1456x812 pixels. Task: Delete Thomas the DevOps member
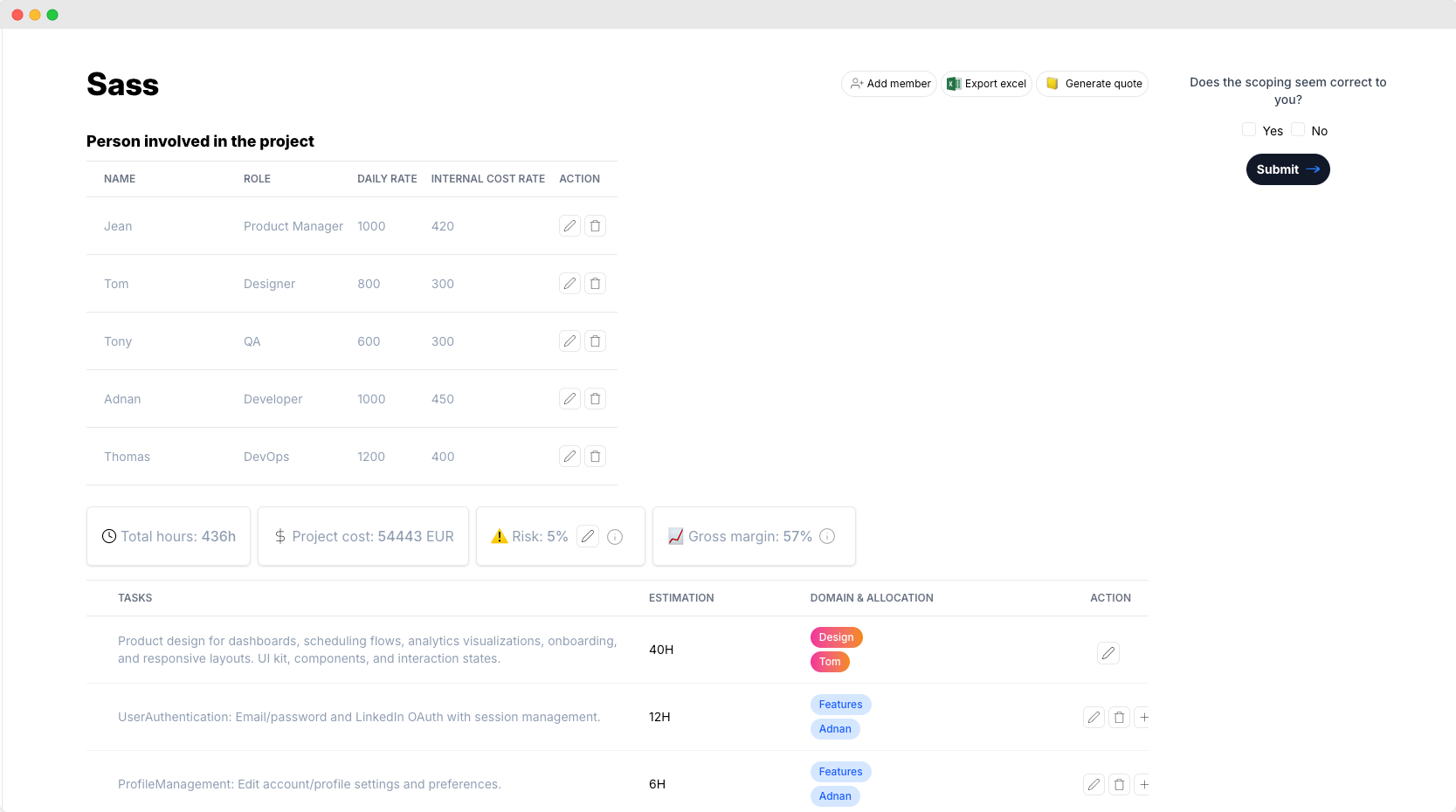point(595,457)
